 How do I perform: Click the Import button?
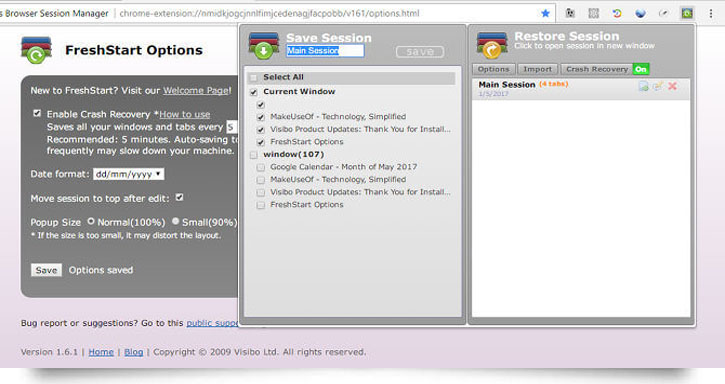(x=537, y=69)
